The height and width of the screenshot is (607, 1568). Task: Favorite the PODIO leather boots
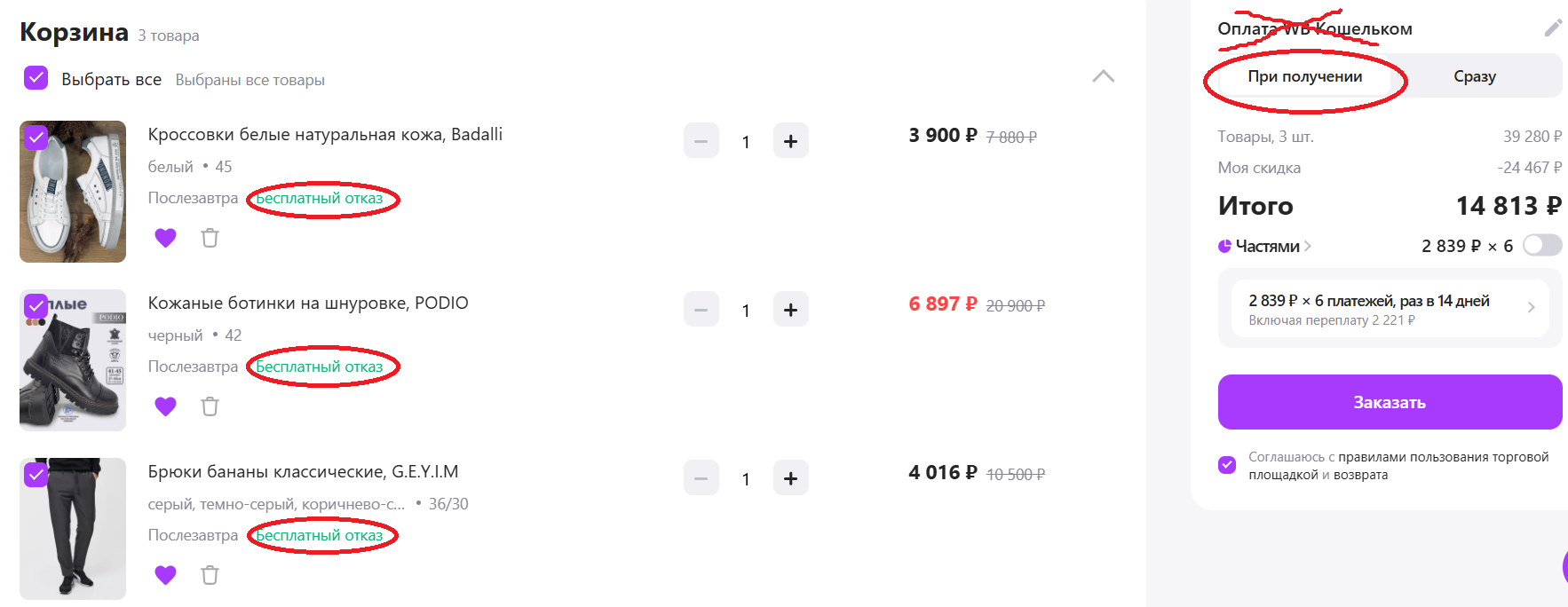click(x=165, y=406)
